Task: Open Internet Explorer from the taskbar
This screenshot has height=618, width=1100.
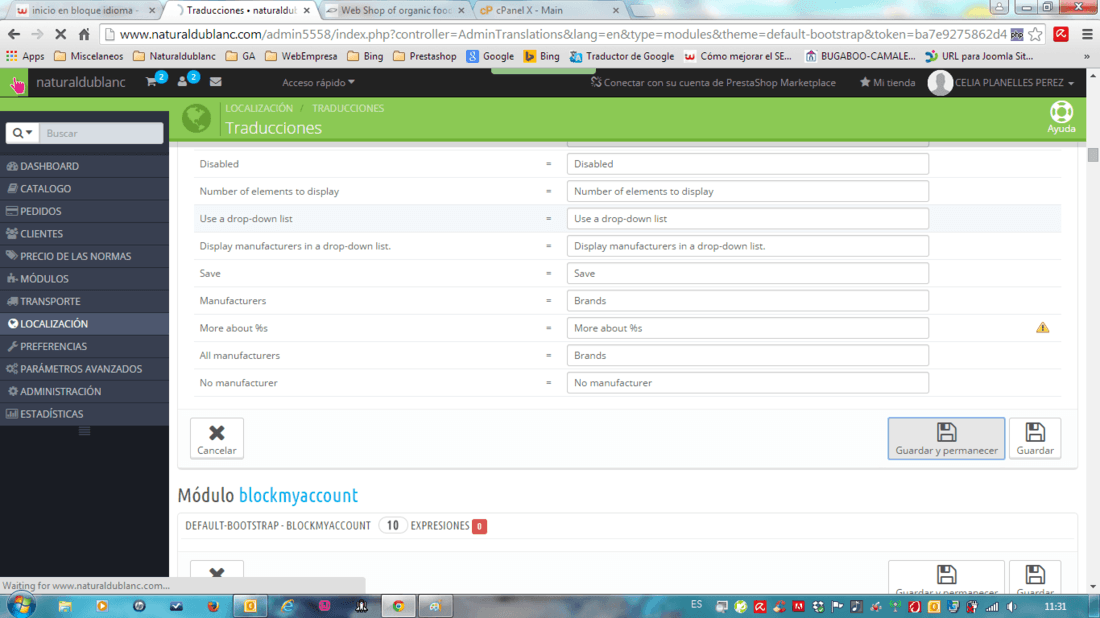Action: 287,606
